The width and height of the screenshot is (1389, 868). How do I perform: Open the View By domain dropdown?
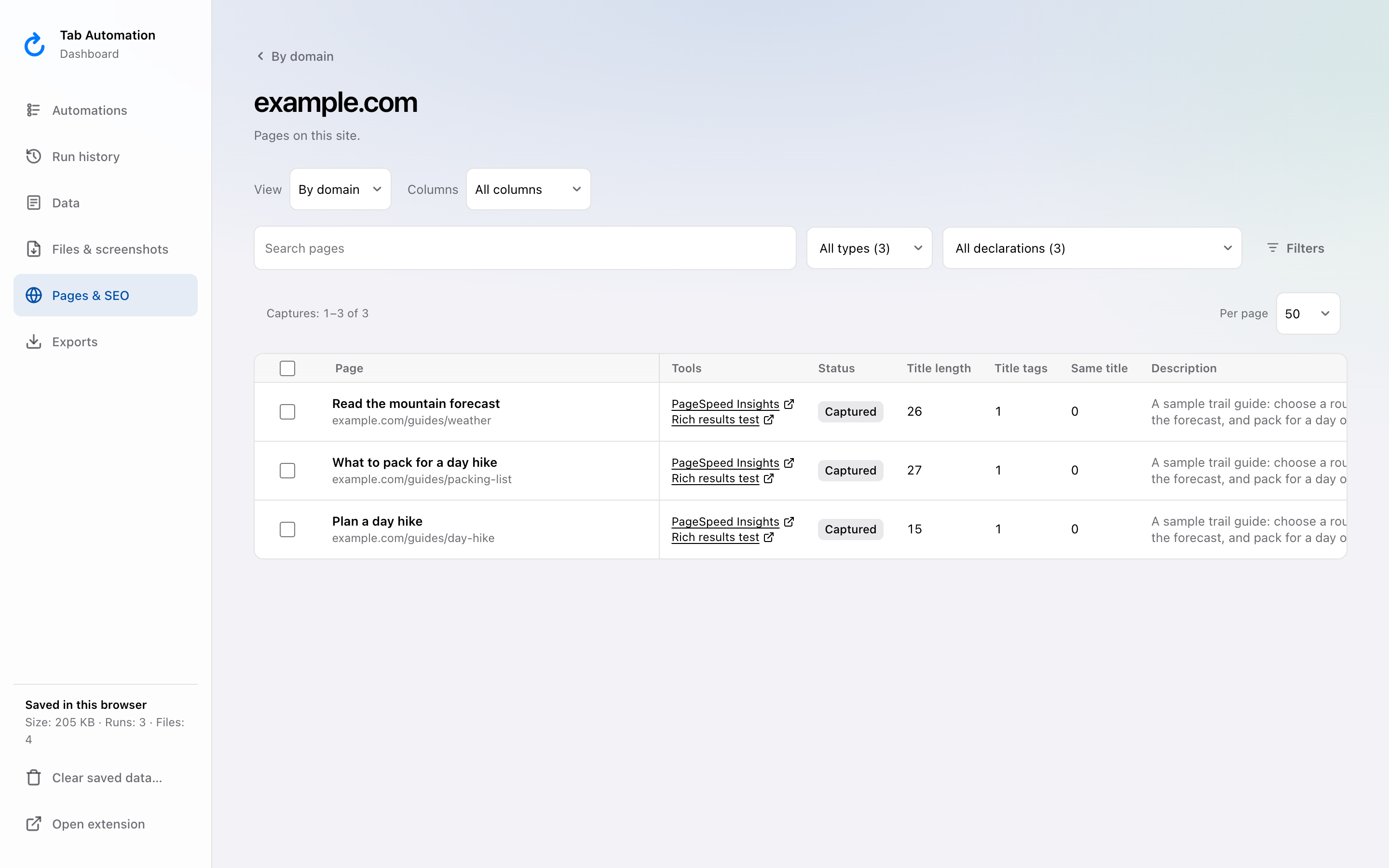340,189
